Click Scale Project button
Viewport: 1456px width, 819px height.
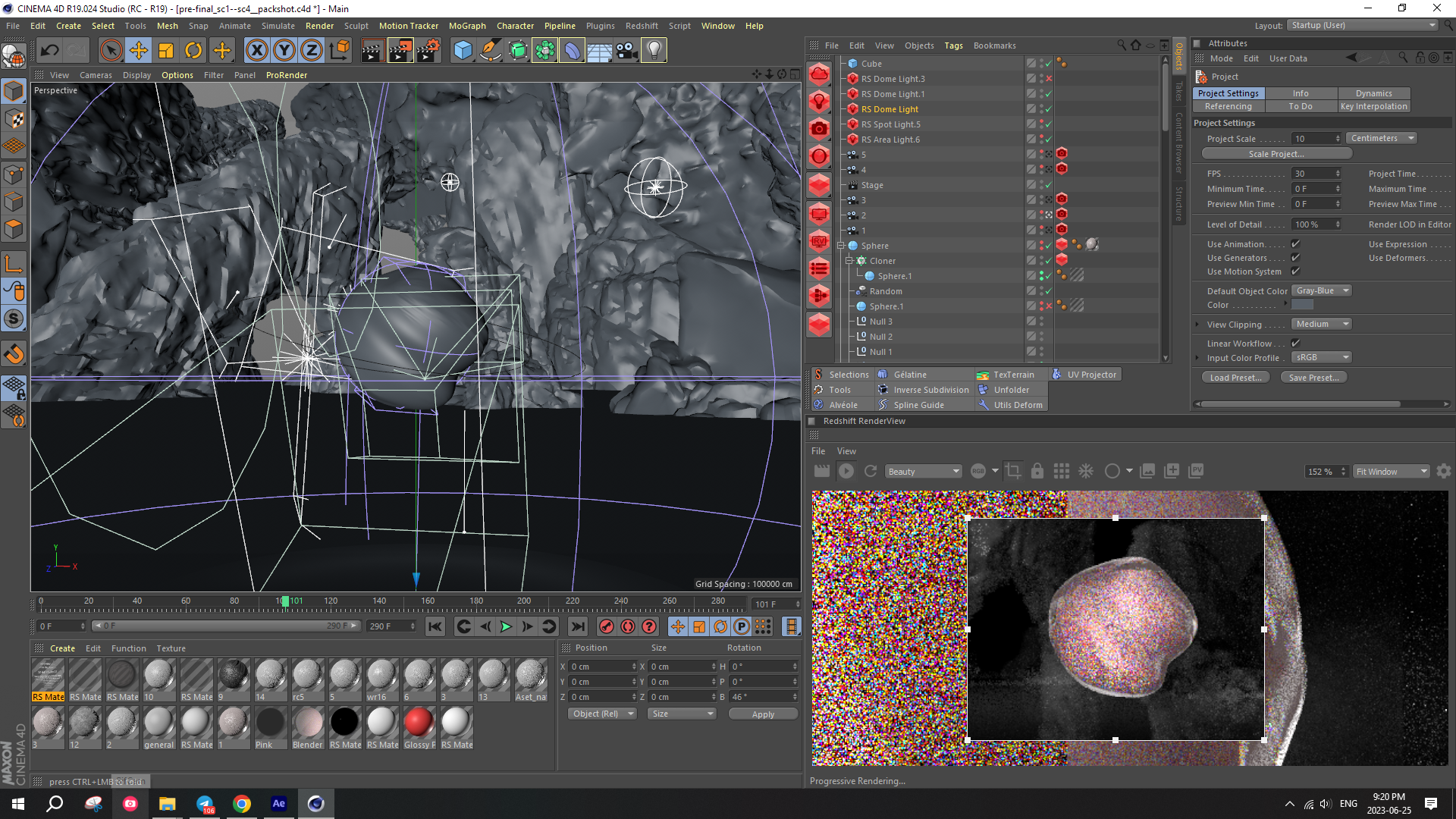1276,154
